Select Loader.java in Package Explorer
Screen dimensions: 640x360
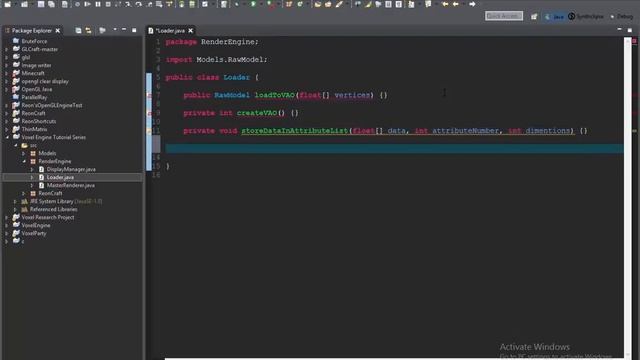click(60, 178)
